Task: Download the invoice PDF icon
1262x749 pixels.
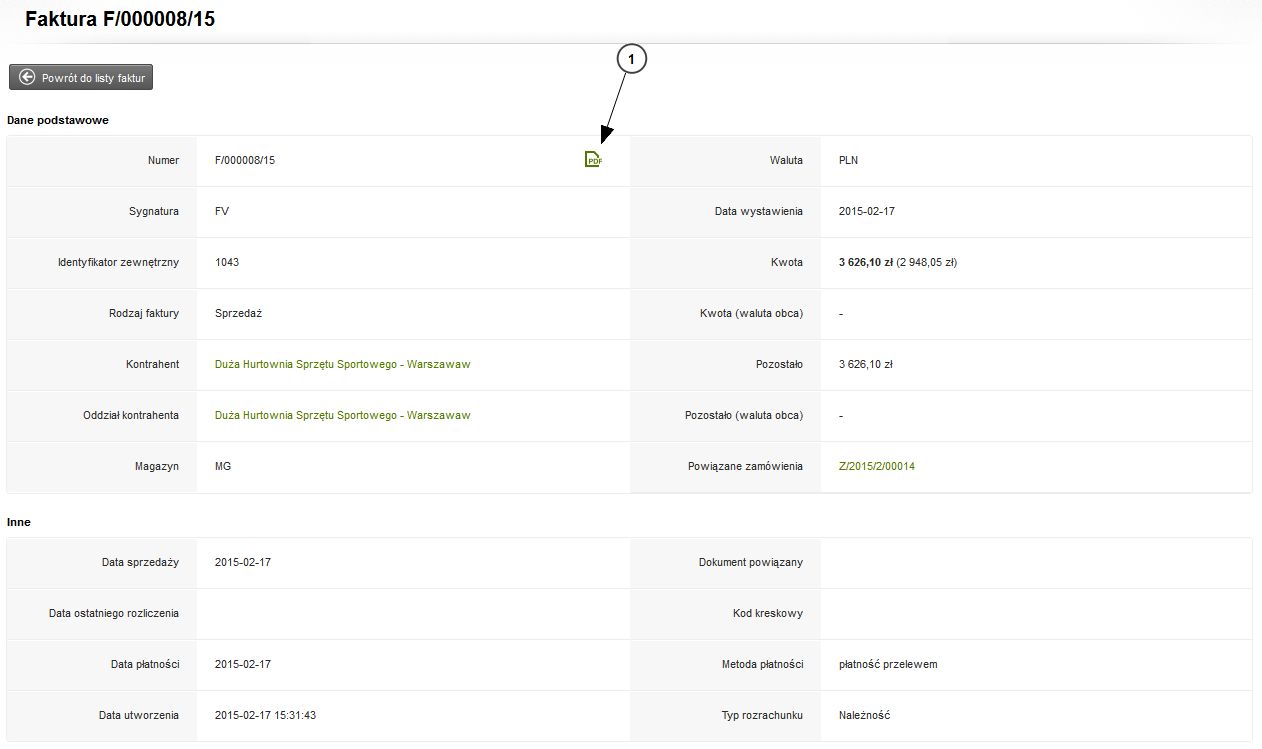Action: (593, 159)
